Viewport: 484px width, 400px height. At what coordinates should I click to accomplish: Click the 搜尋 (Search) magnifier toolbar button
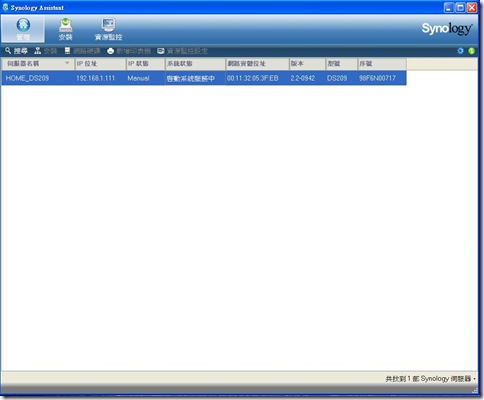tap(16, 51)
